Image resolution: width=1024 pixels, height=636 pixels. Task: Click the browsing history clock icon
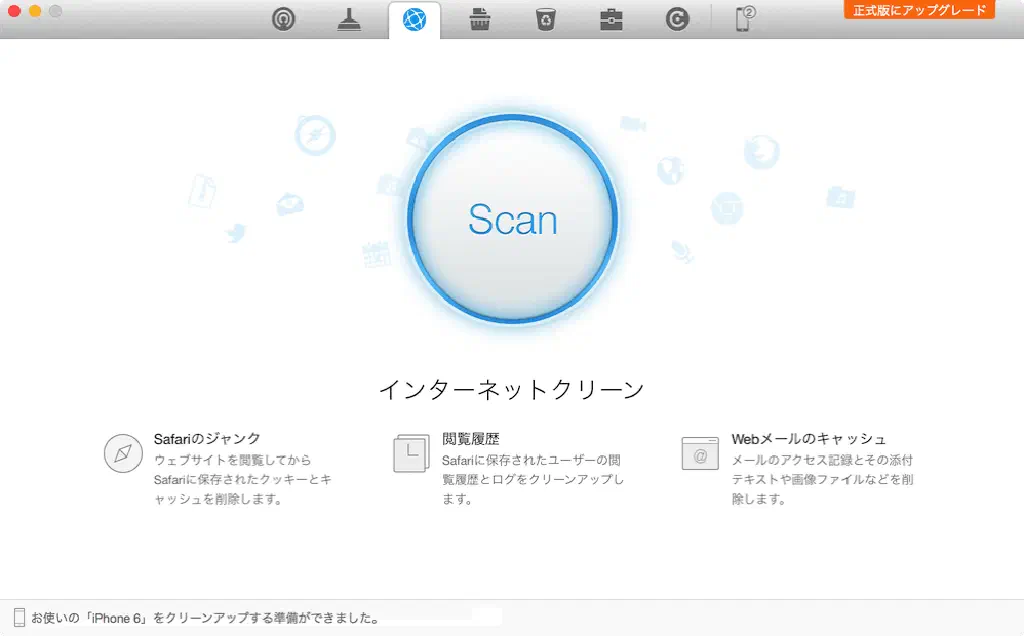tap(411, 453)
